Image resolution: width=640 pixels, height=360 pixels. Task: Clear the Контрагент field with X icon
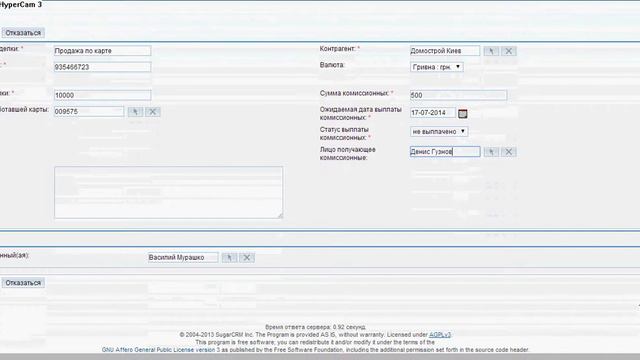[x=509, y=51]
